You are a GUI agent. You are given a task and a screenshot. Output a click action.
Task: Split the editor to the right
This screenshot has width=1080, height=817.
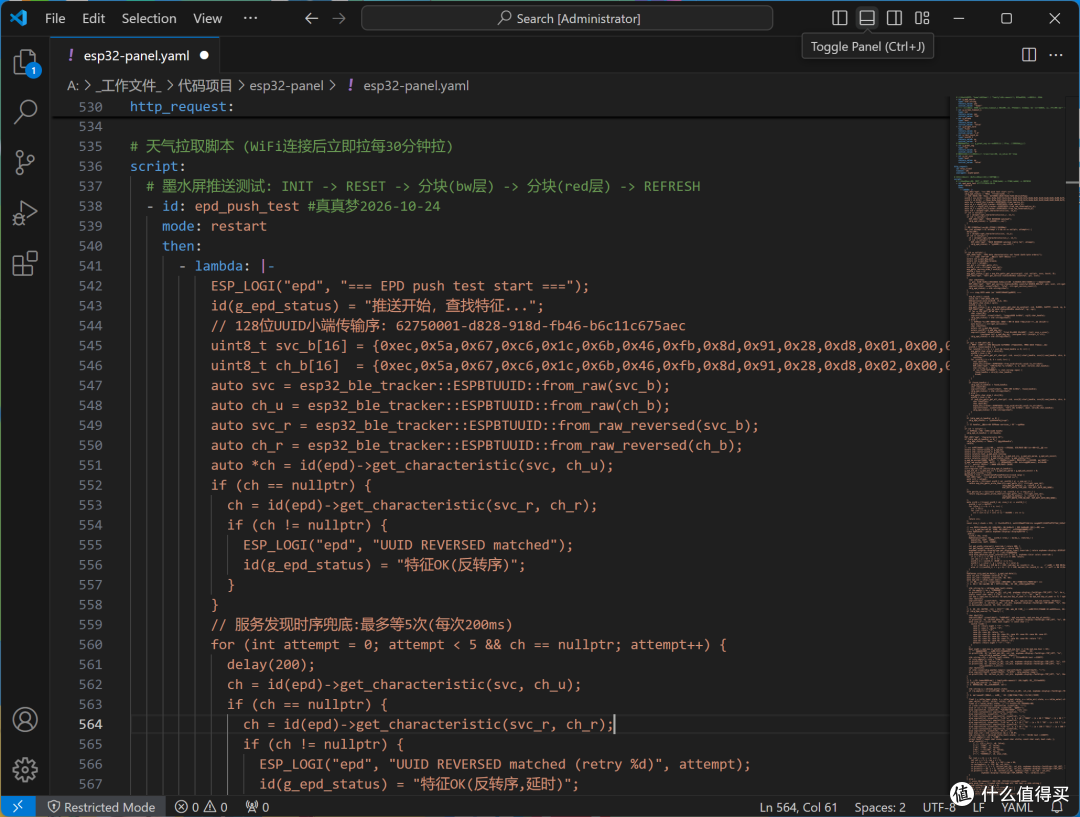coord(1029,55)
